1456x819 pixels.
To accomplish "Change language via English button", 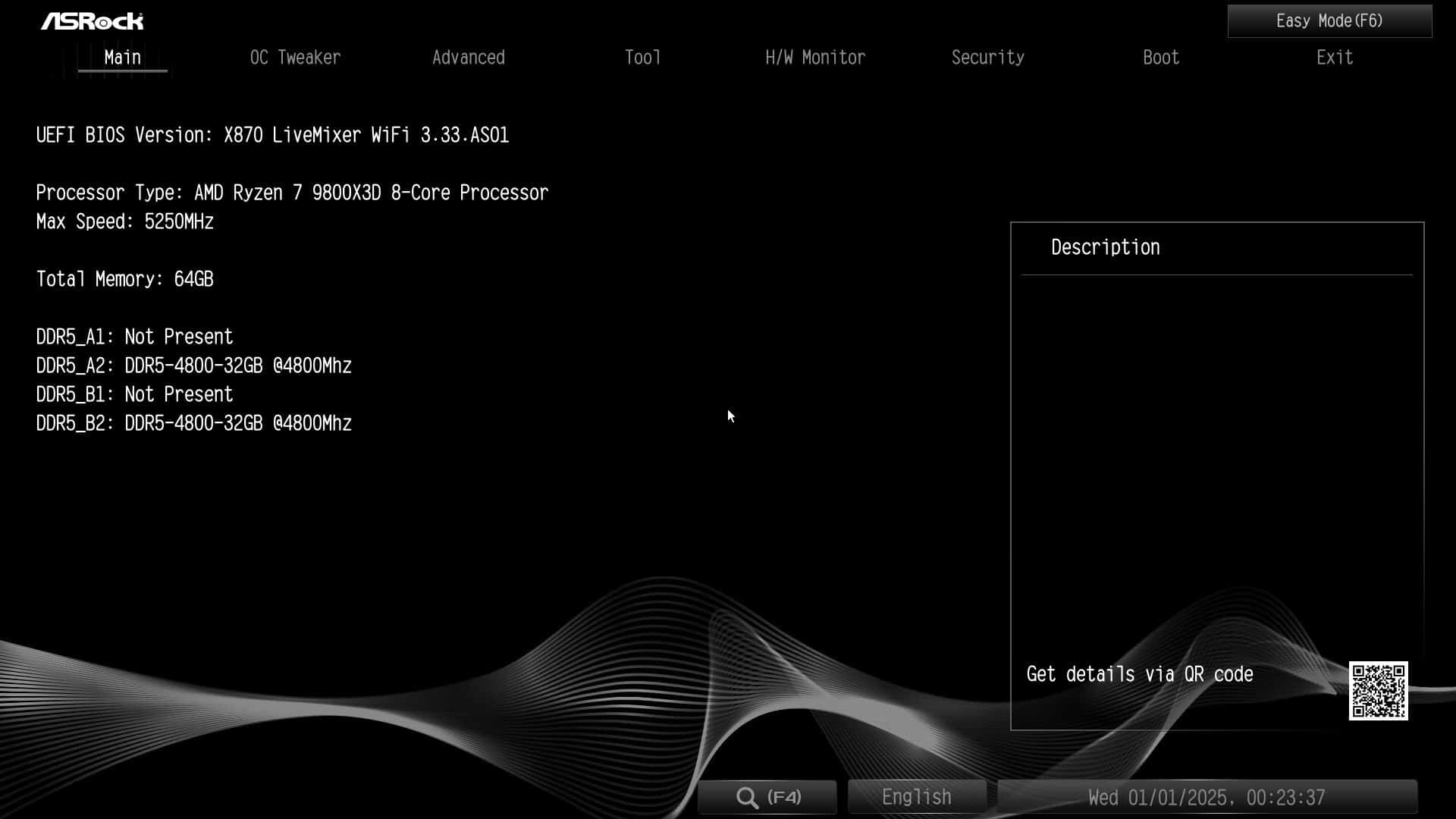I will (917, 797).
